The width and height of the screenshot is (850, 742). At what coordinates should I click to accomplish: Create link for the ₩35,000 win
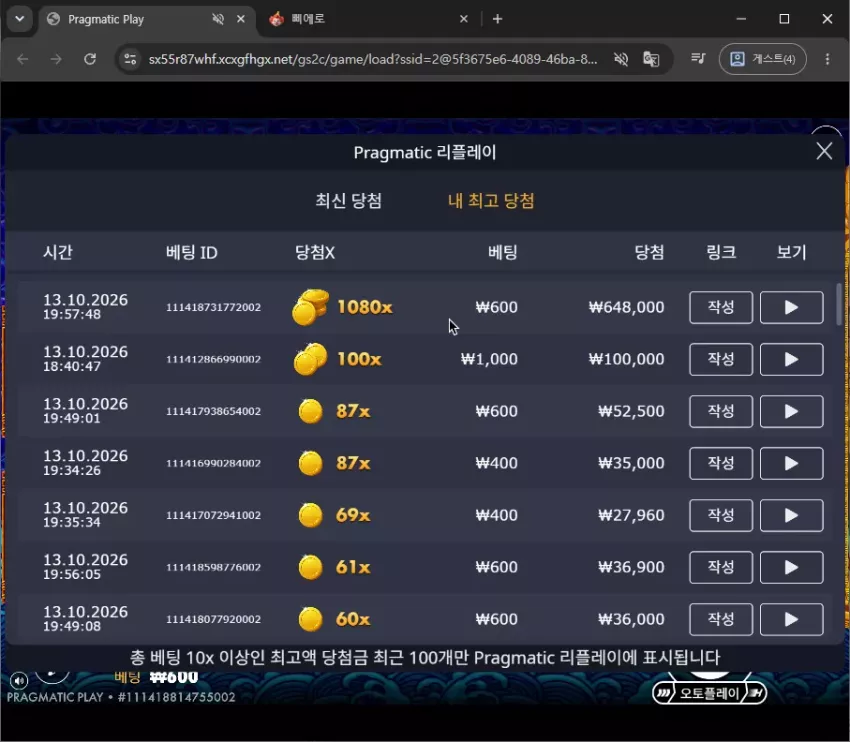(x=721, y=463)
